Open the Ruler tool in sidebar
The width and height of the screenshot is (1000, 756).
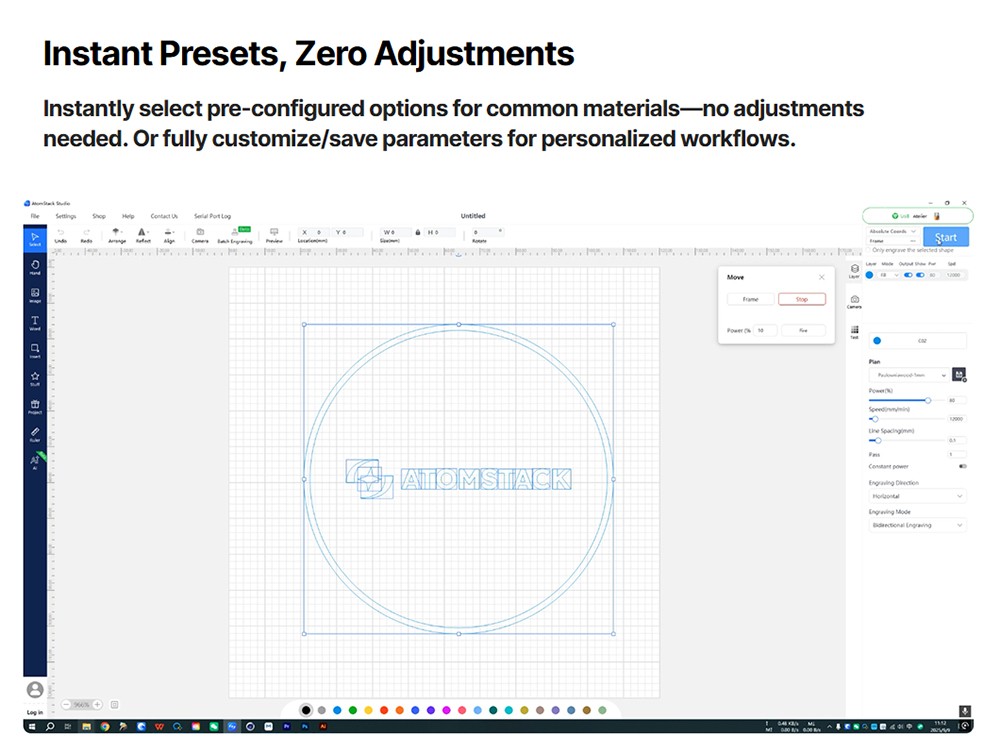click(x=35, y=434)
